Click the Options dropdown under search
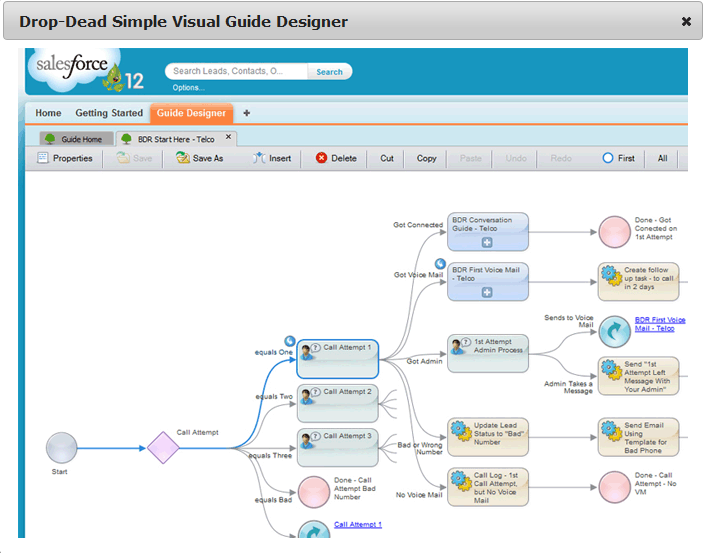704x553 pixels. click(188, 88)
